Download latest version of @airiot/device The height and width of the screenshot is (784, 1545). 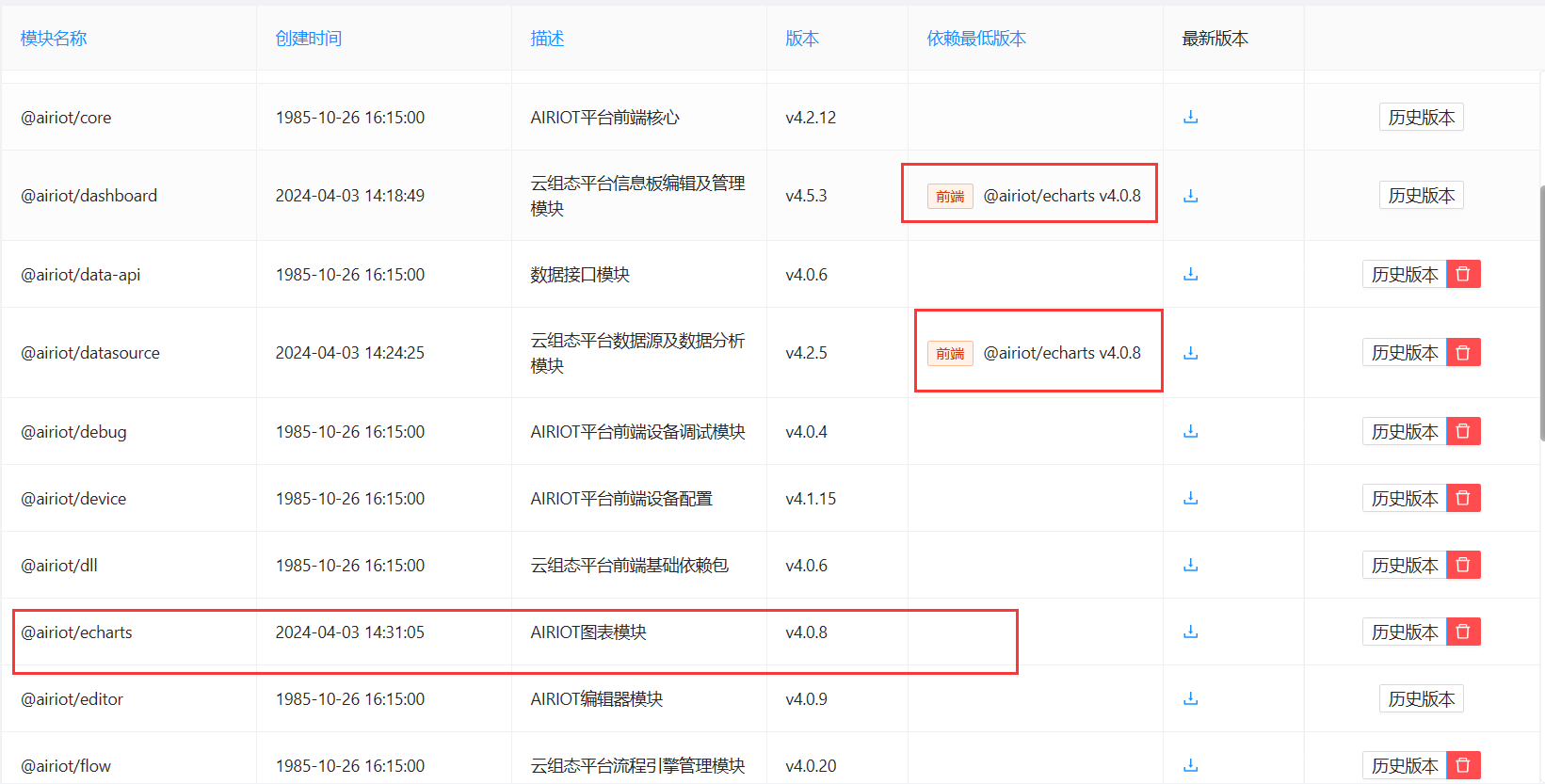(x=1190, y=498)
